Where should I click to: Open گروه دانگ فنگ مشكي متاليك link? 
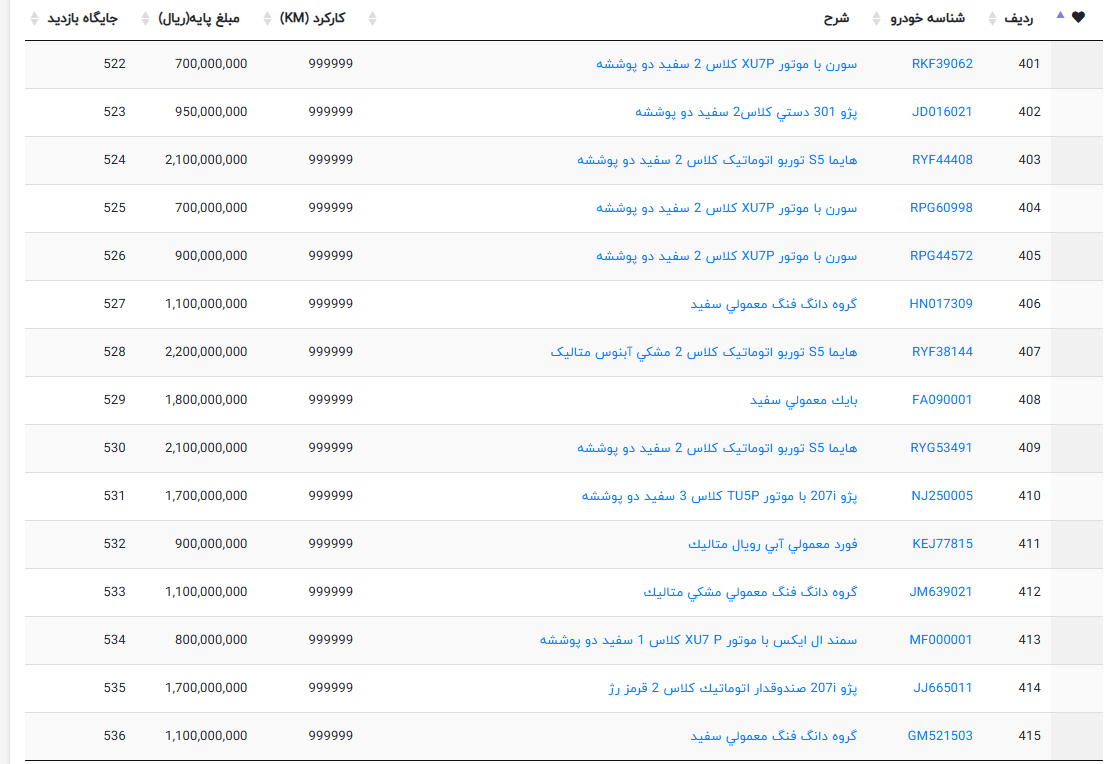750,592
